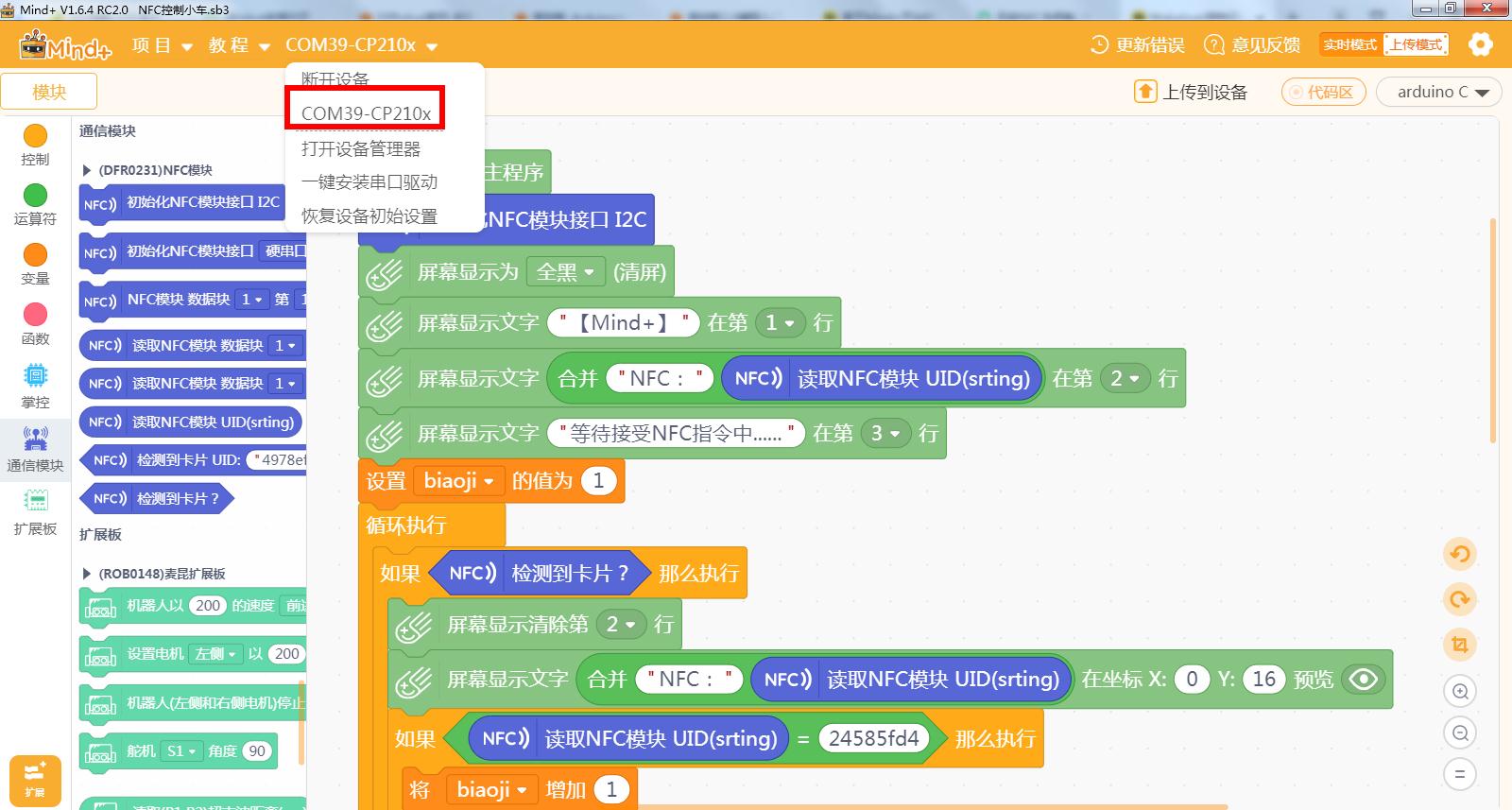Select COM39-CP210x port in the dropdown list
Viewport: 1512px width, 810px height.
[366, 113]
